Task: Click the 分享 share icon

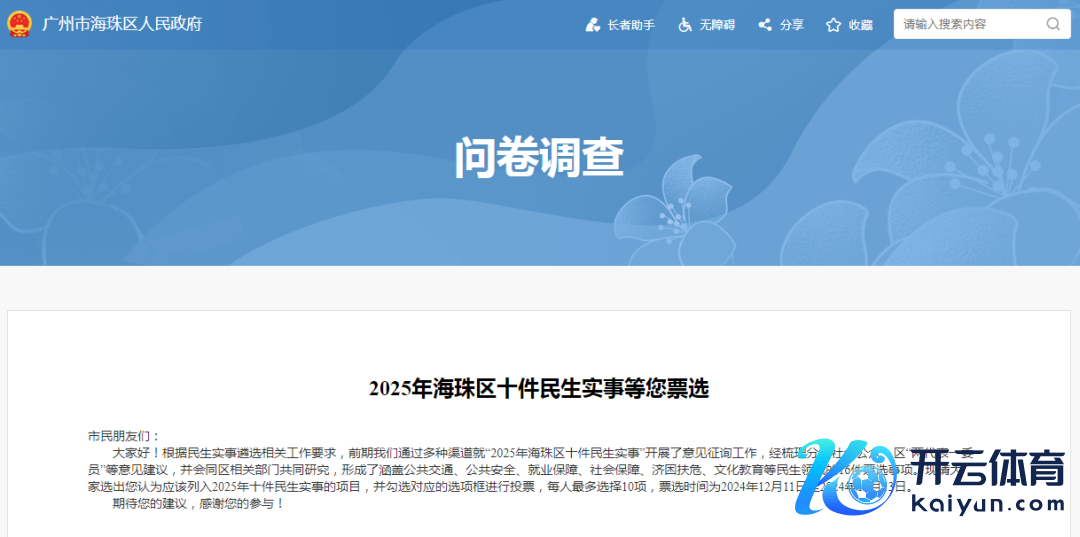Action: pos(765,25)
